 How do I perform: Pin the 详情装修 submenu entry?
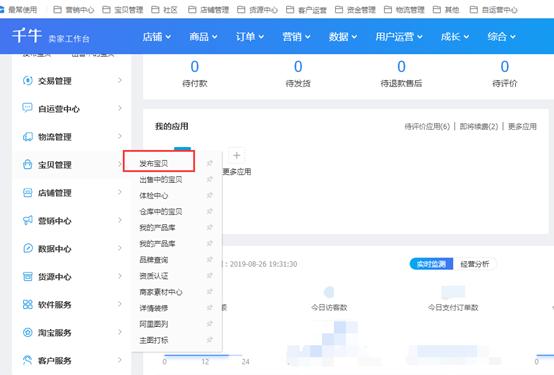pos(210,307)
